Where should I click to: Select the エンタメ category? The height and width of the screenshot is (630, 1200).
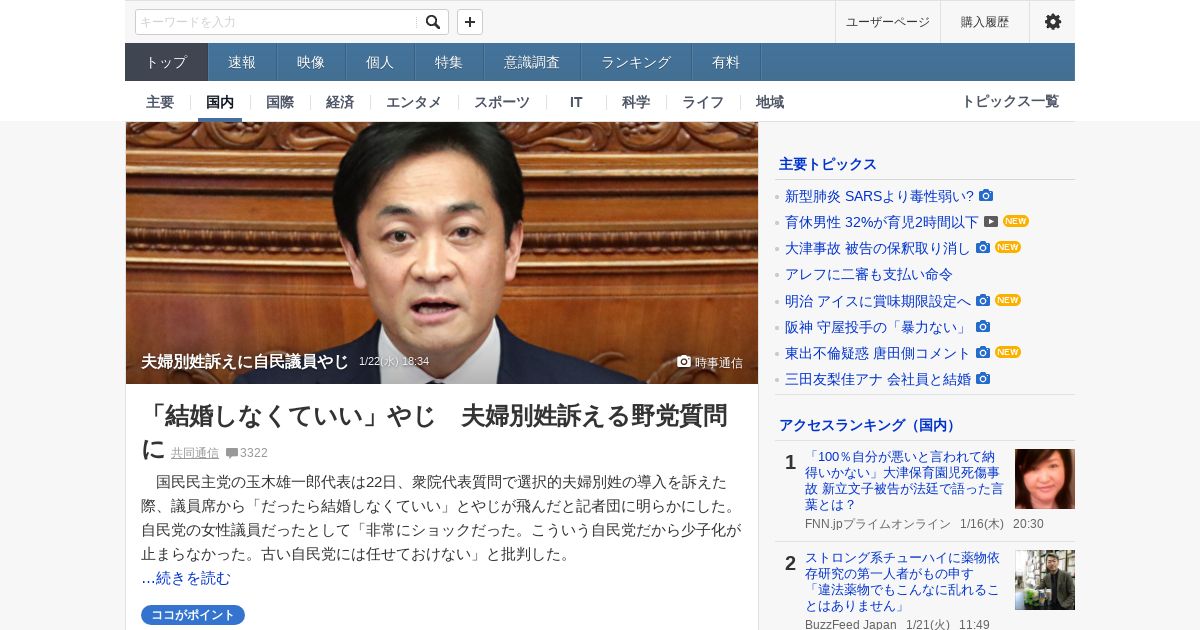click(414, 102)
